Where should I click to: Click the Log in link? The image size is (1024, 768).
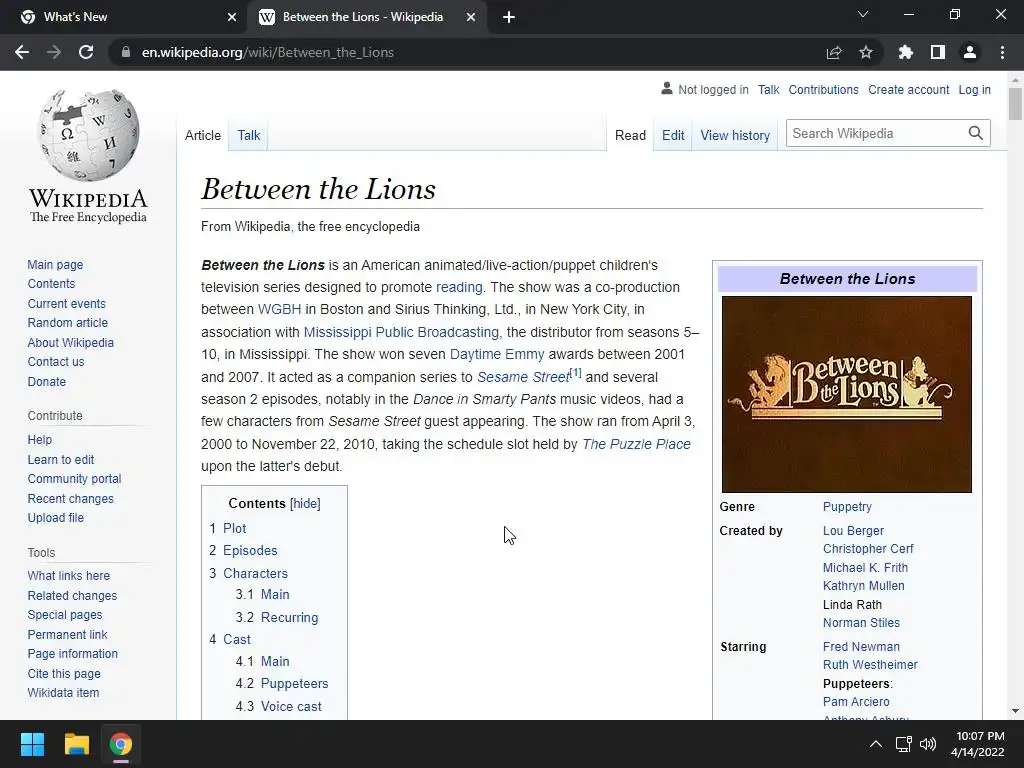974,89
